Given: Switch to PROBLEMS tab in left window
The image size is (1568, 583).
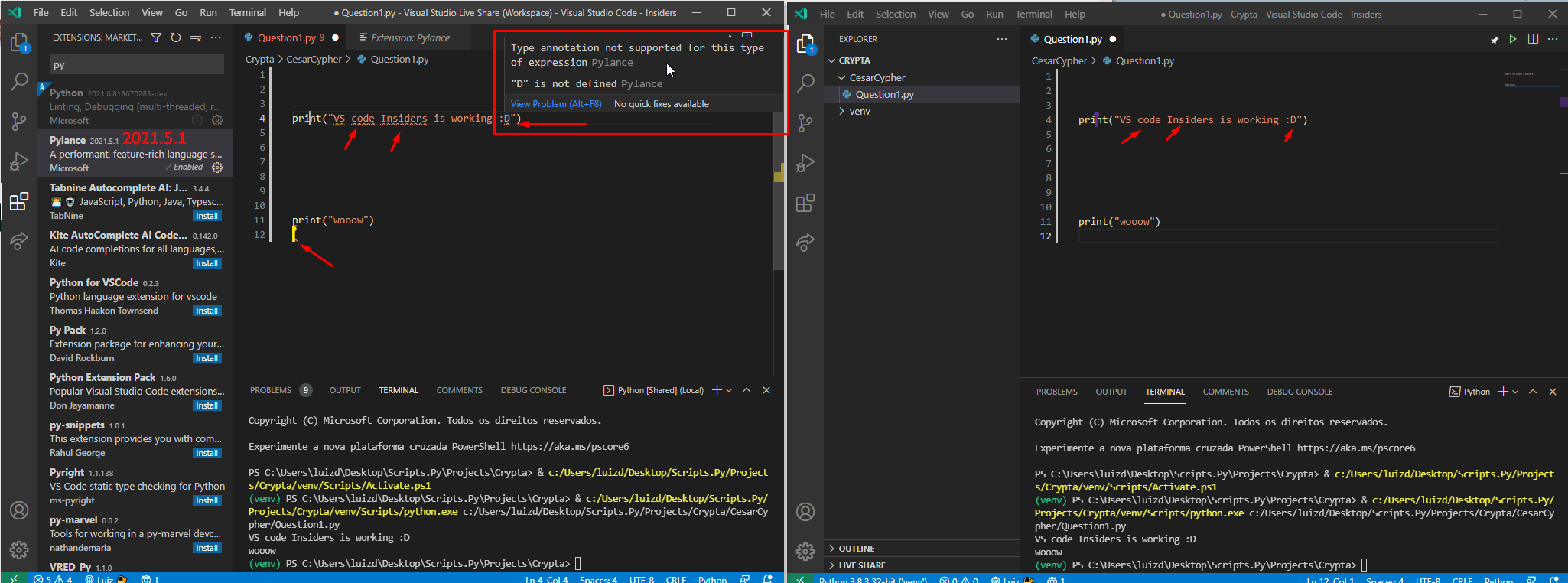Looking at the screenshot, I should (x=271, y=390).
